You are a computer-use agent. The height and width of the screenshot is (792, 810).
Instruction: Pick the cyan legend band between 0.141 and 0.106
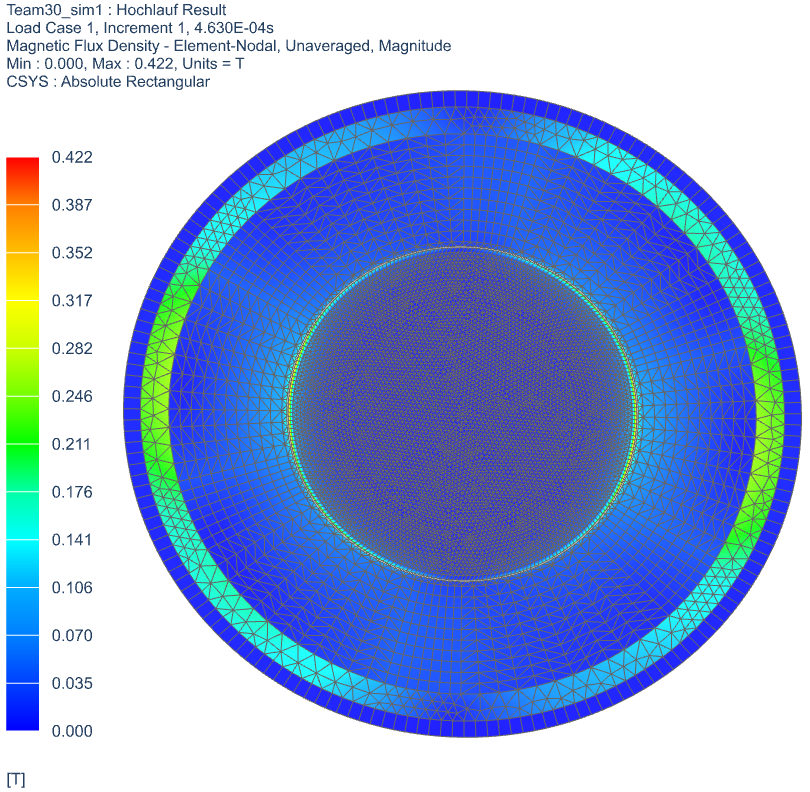(22, 563)
